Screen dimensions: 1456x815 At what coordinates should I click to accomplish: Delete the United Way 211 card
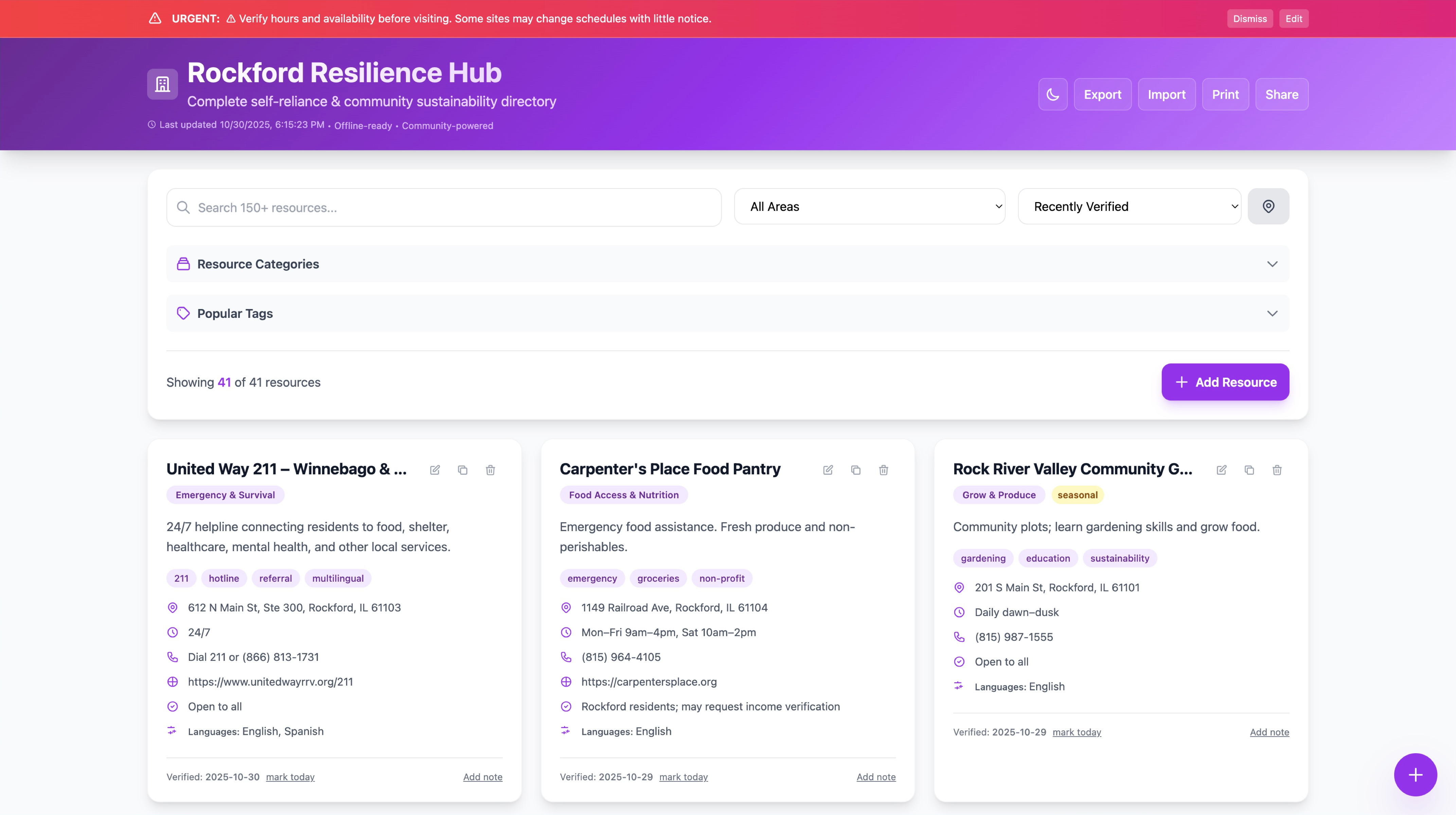click(490, 470)
